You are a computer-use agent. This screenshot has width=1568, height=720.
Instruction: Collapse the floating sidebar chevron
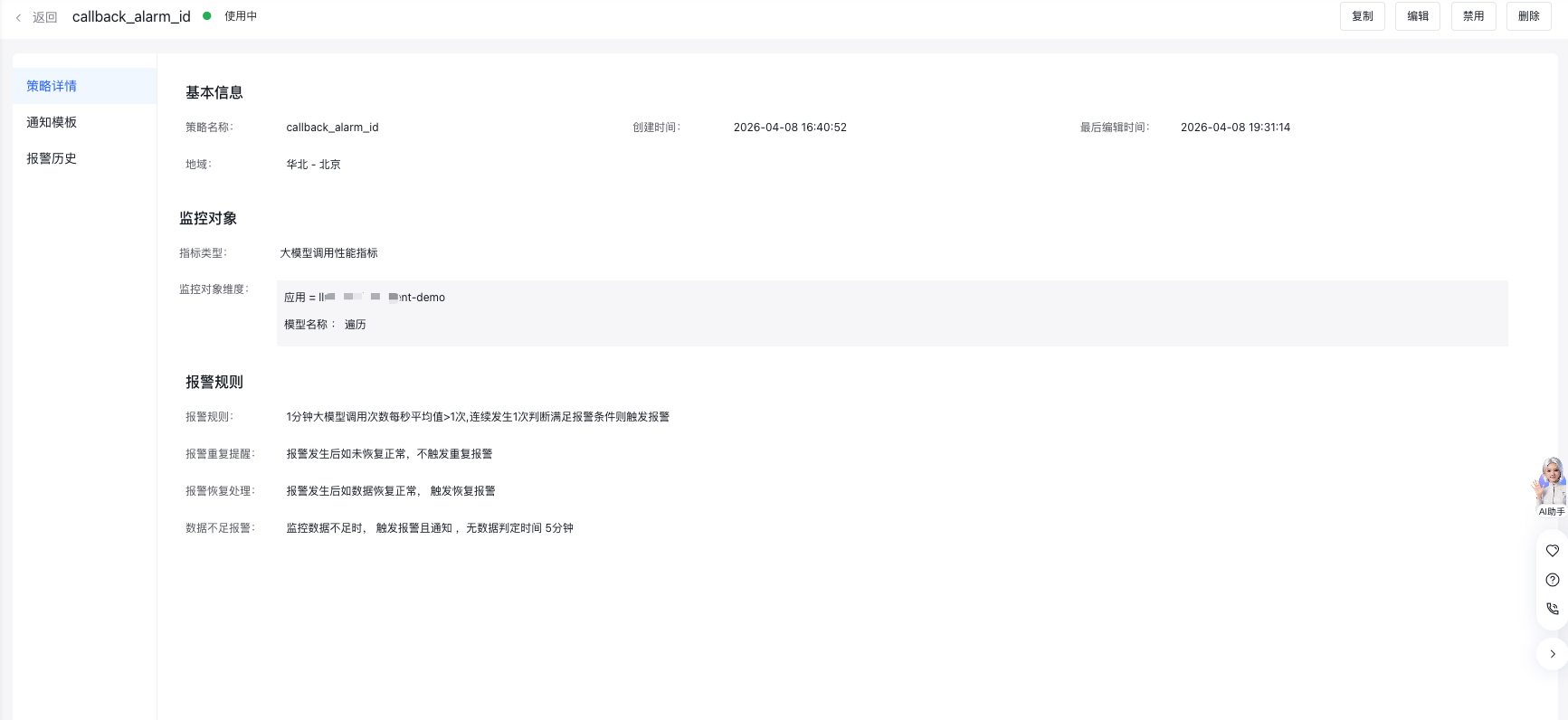pos(1552,654)
